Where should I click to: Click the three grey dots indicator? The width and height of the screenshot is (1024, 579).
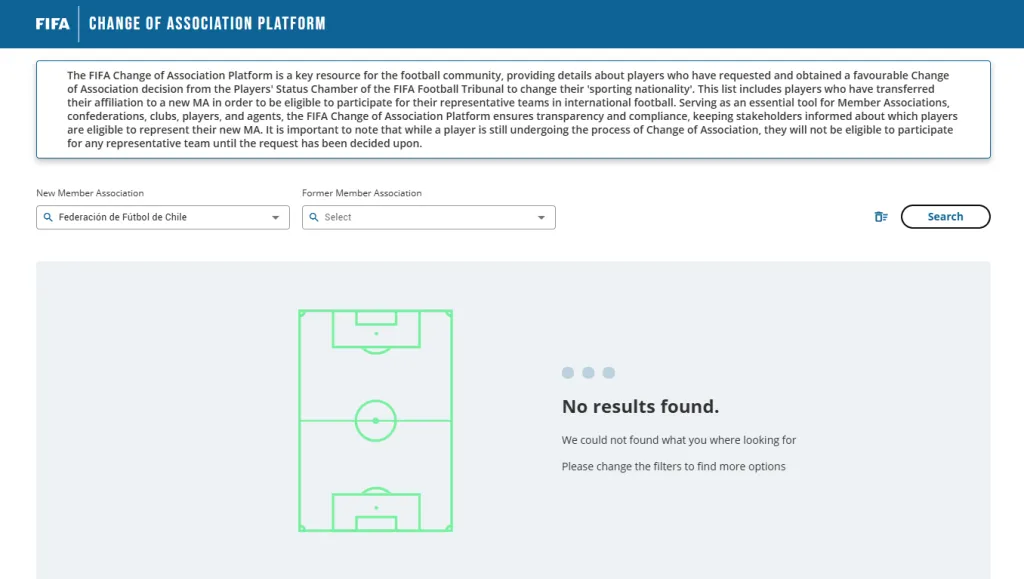click(588, 373)
